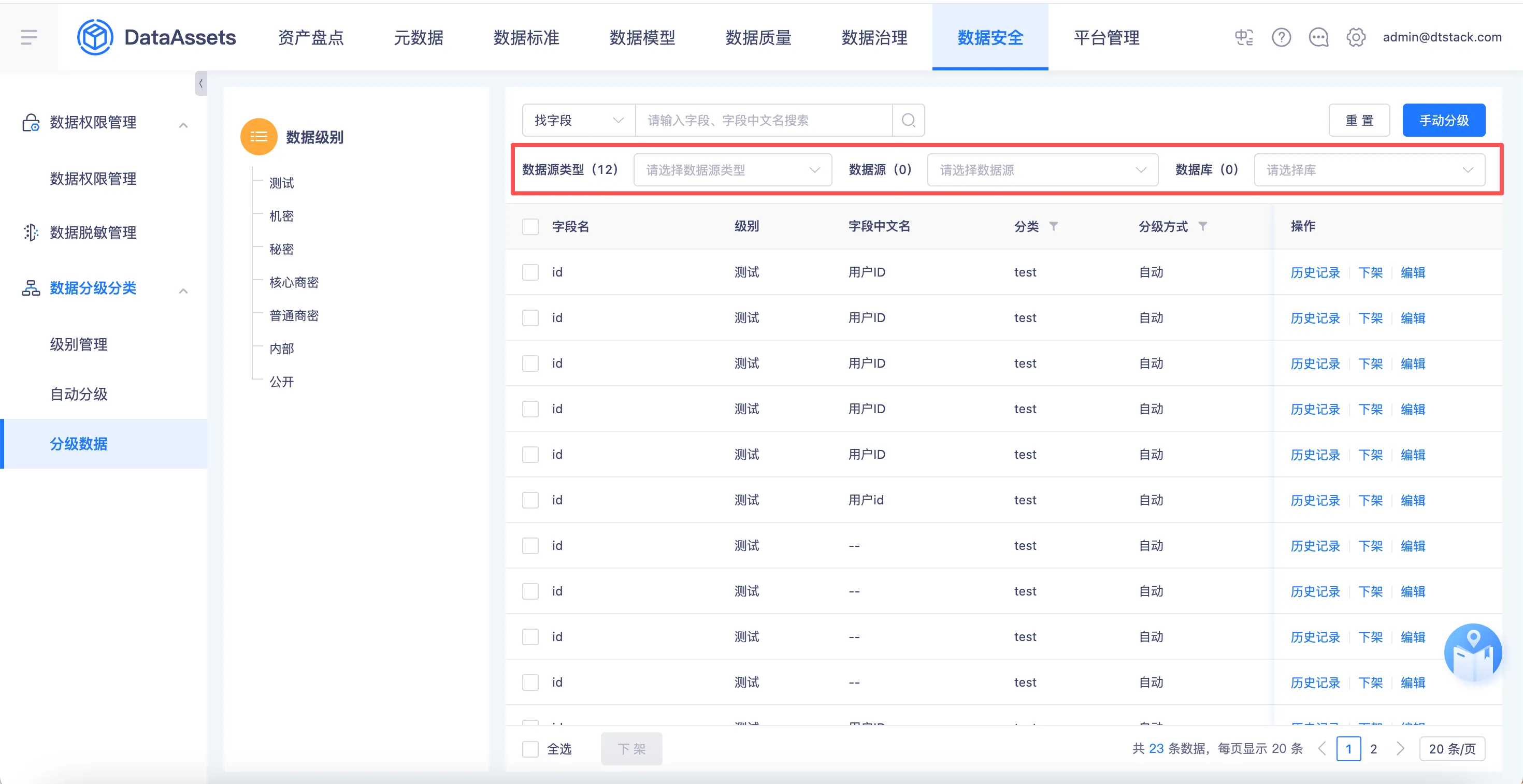Click the DataAssets logo icon

tap(95, 37)
